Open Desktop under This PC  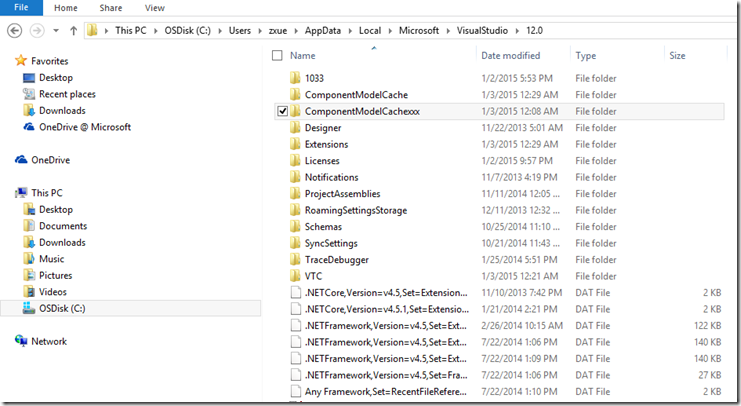(56, 209)
